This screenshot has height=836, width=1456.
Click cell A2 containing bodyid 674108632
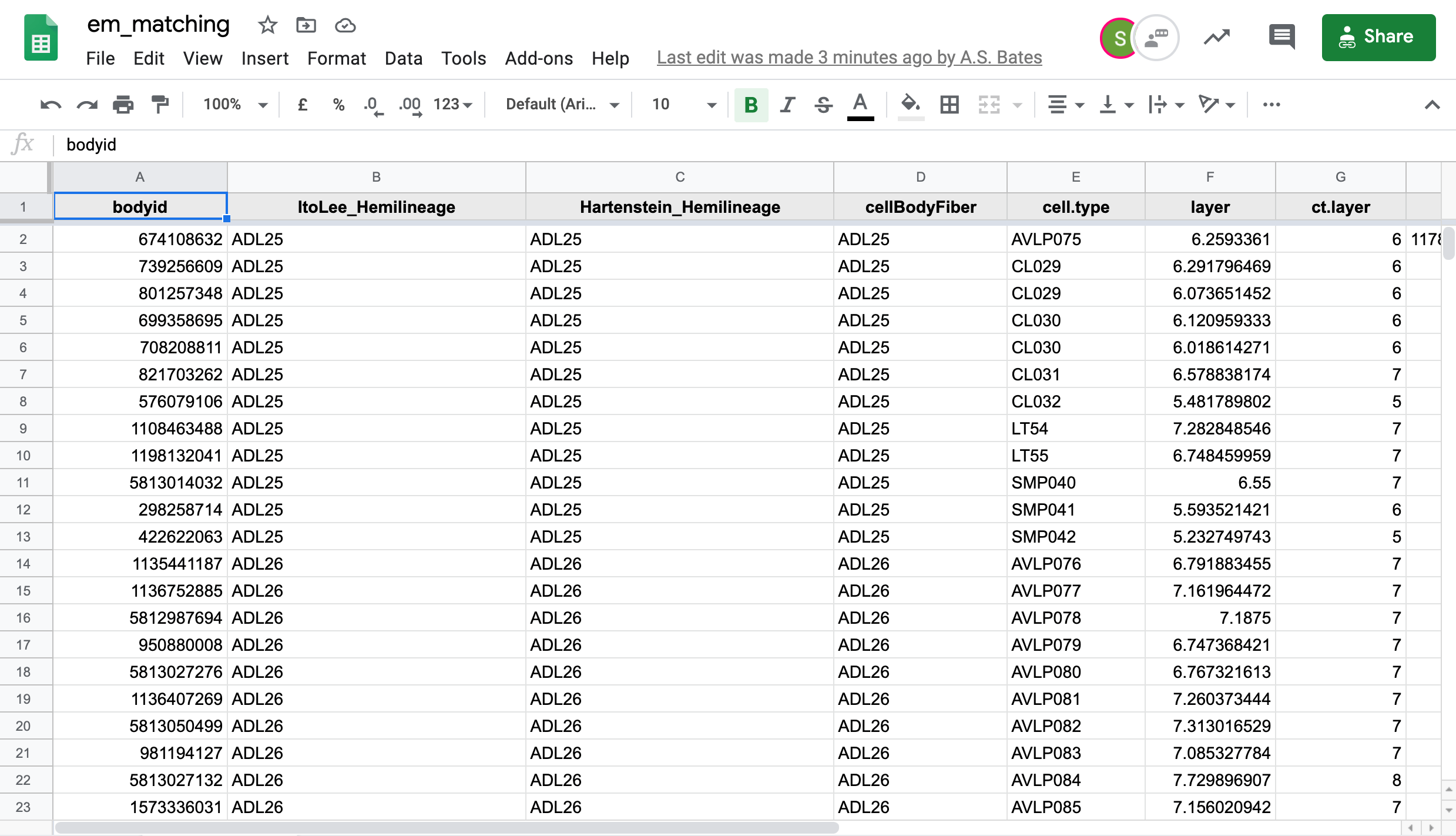[x=139, y=239]
